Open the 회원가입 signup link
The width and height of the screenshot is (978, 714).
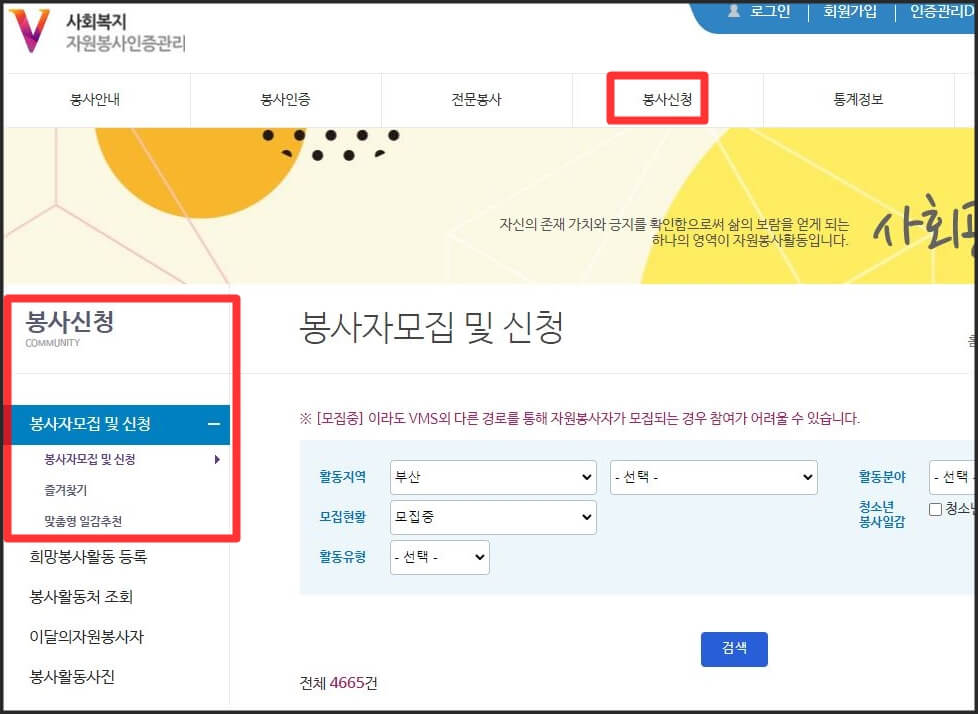[849, 12]
